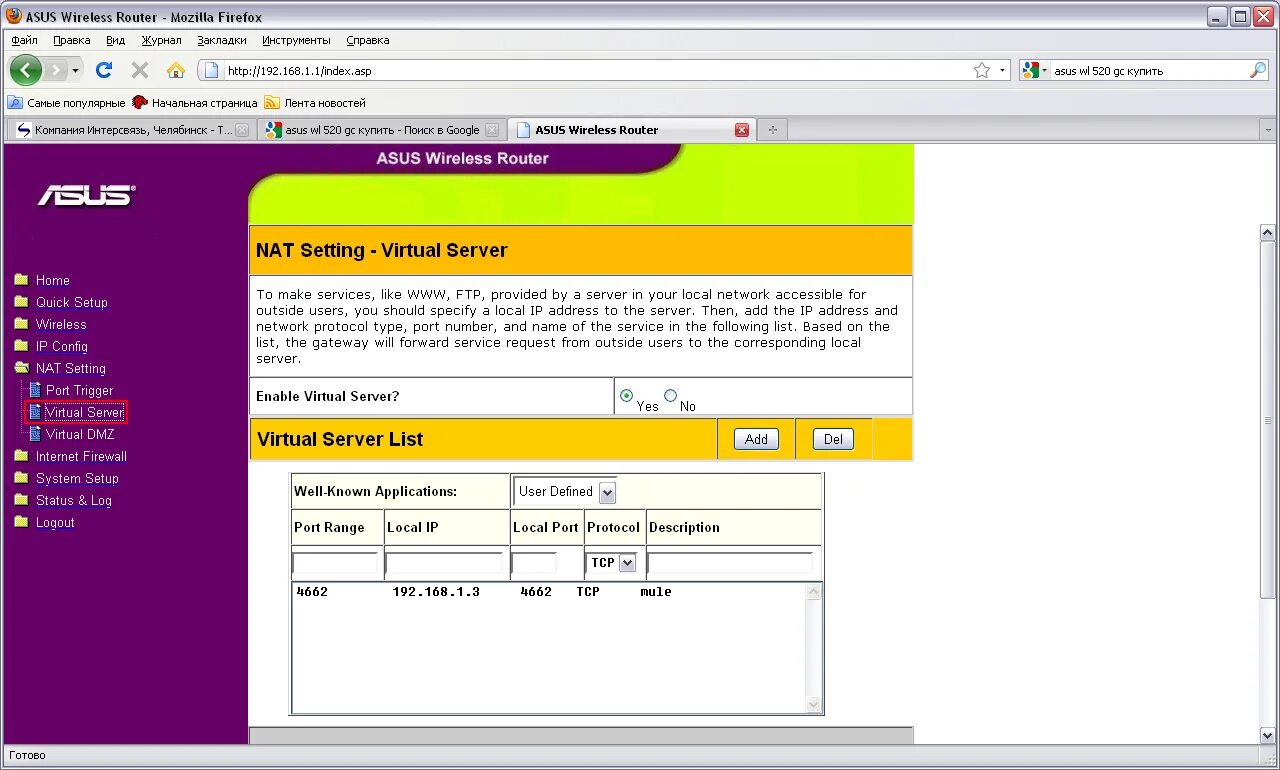Switch to the Google search tab
This screenshot has height=770, width=1280.
pos(380,130)
